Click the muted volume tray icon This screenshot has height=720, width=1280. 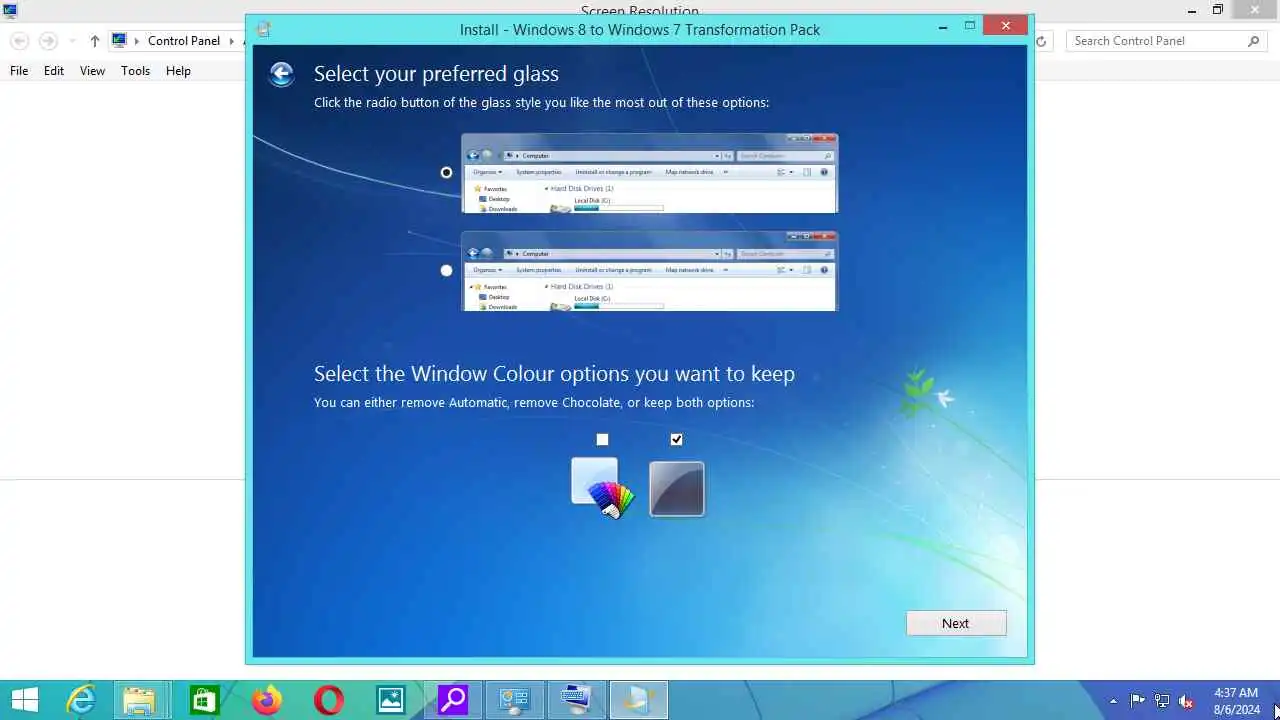1186,701
